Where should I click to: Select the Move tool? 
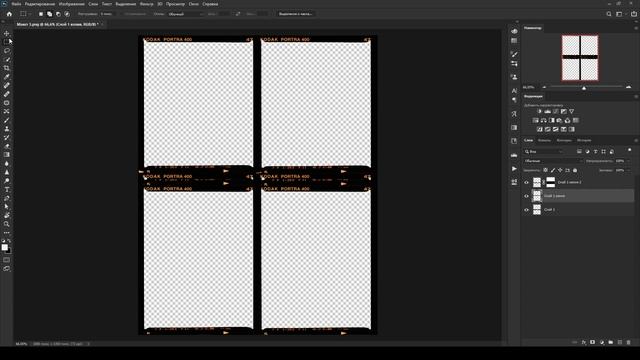[7, 33]
